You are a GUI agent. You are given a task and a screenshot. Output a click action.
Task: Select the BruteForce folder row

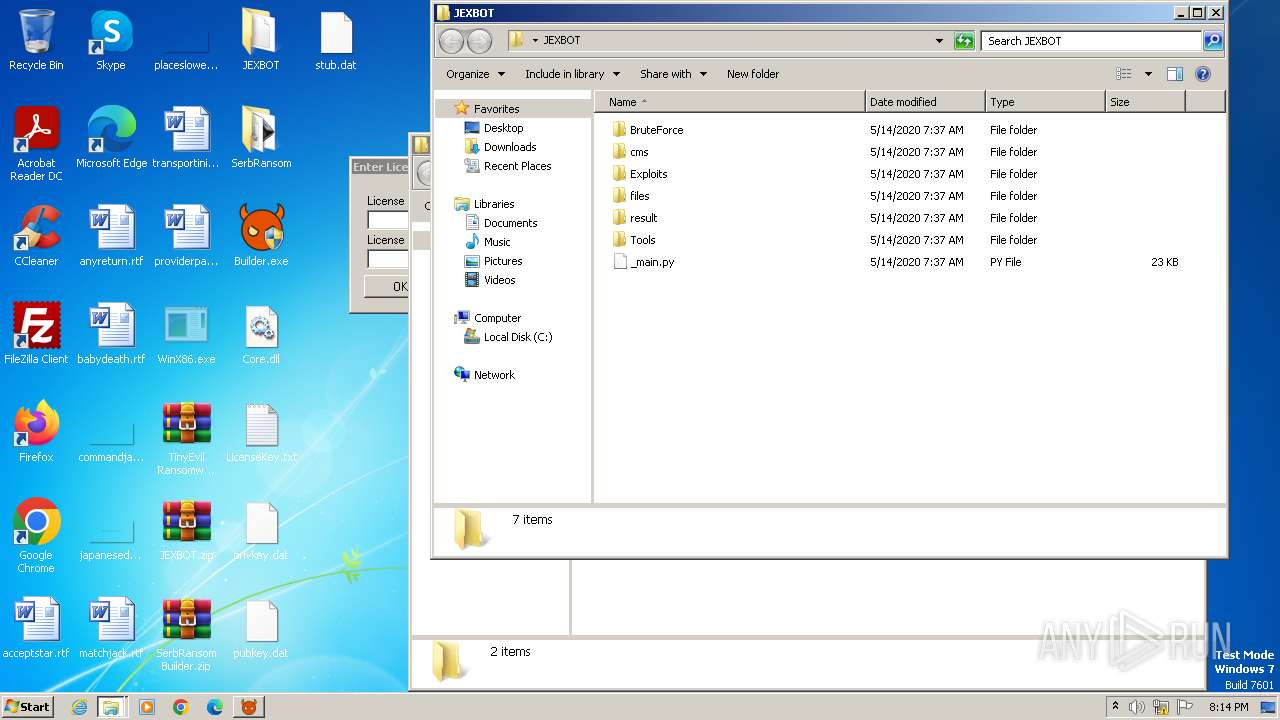(x=895, y=130)
